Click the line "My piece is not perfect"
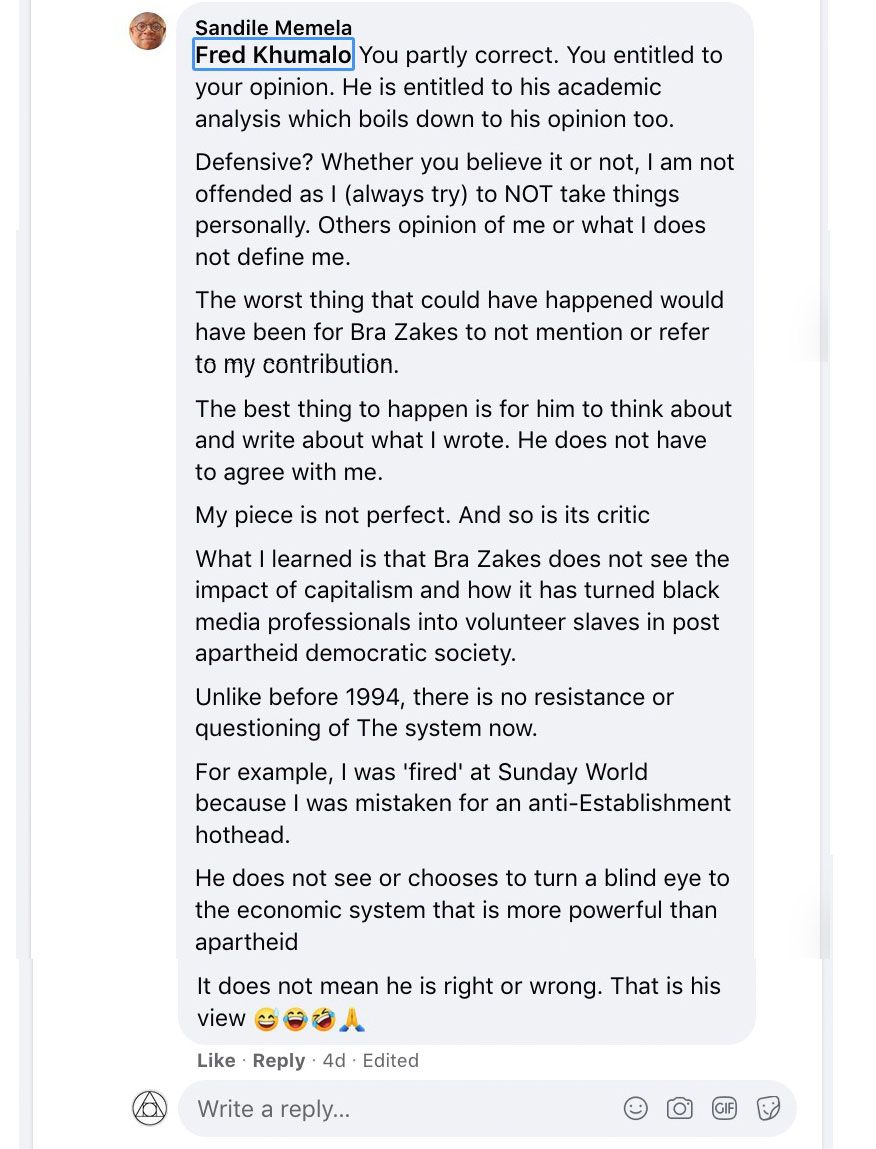This screenshot has height=1149, width=876. pos(422,515)
